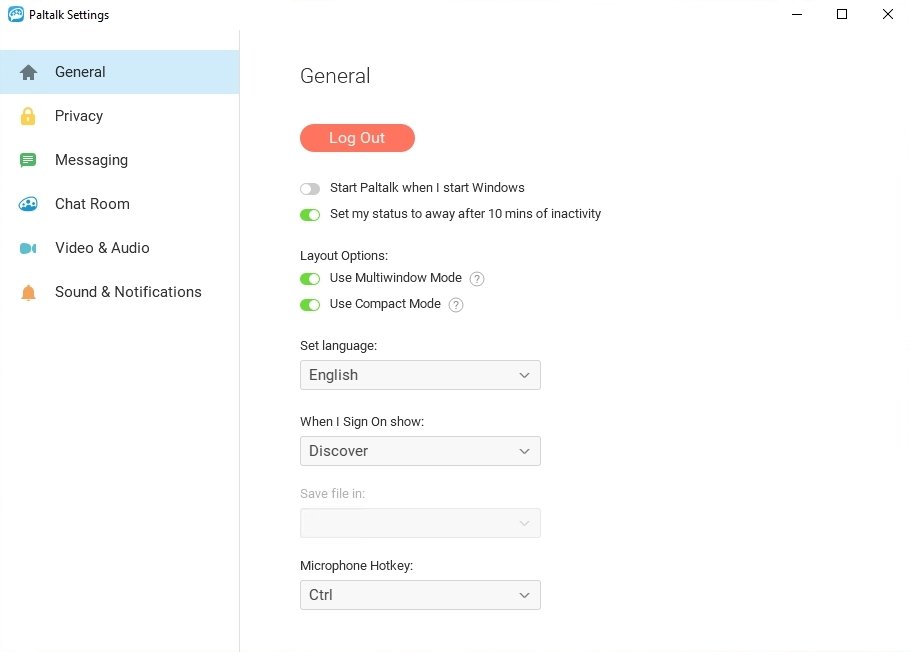The height and width of the screenshot is (652, 910).
Task: Turn off Use Multiwindow Mode
Action: click(310, 279)
